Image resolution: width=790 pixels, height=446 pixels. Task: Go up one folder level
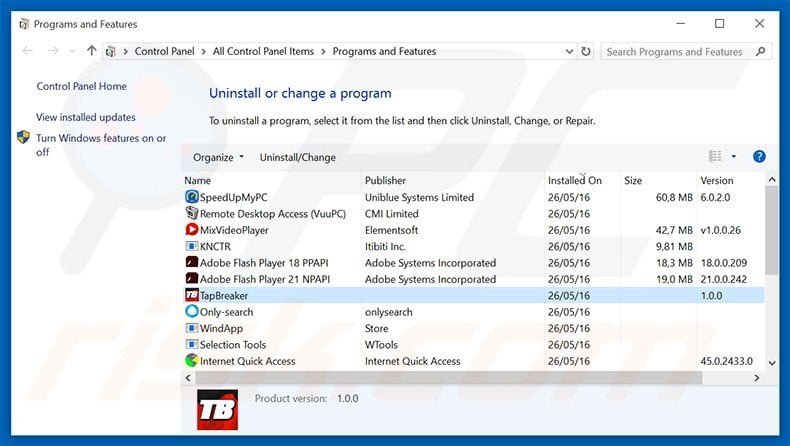click(91, 51)
